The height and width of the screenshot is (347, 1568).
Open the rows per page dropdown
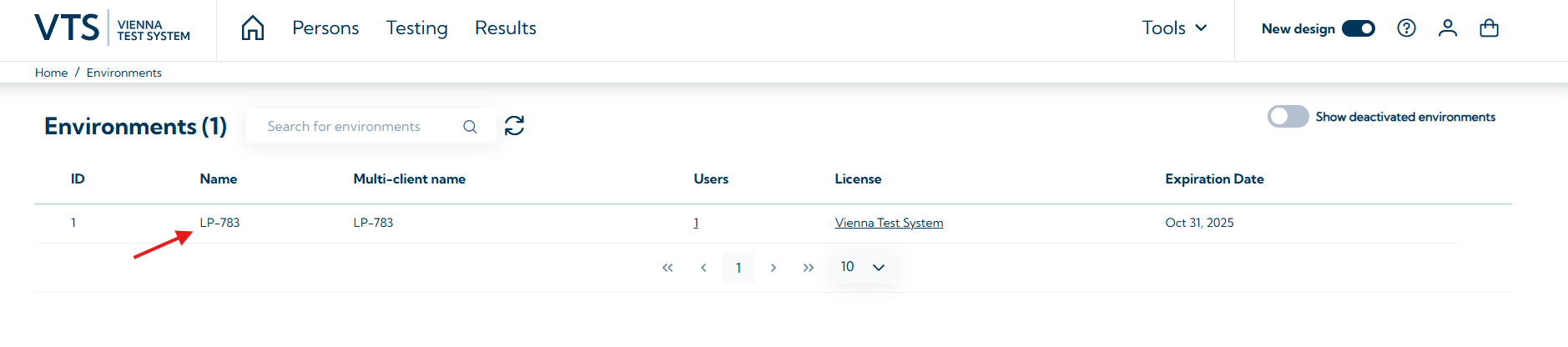coord(863,267)
